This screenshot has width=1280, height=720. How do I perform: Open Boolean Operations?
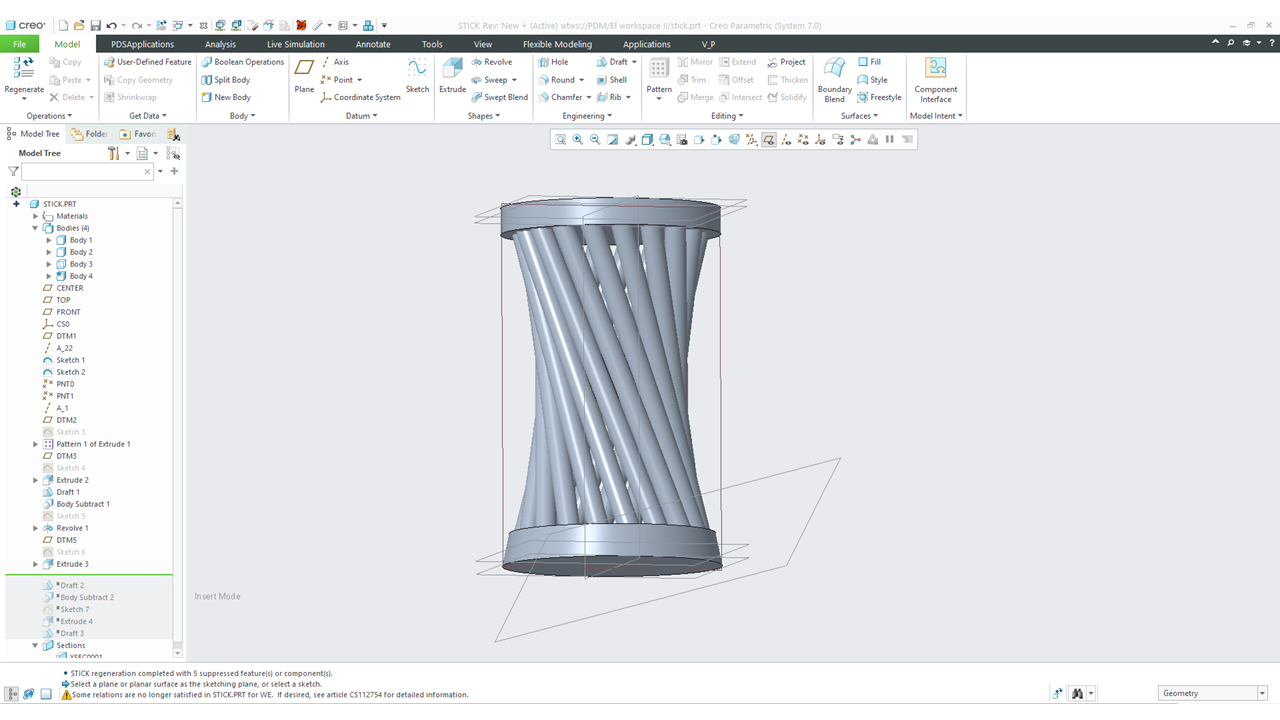pos(242,62)
